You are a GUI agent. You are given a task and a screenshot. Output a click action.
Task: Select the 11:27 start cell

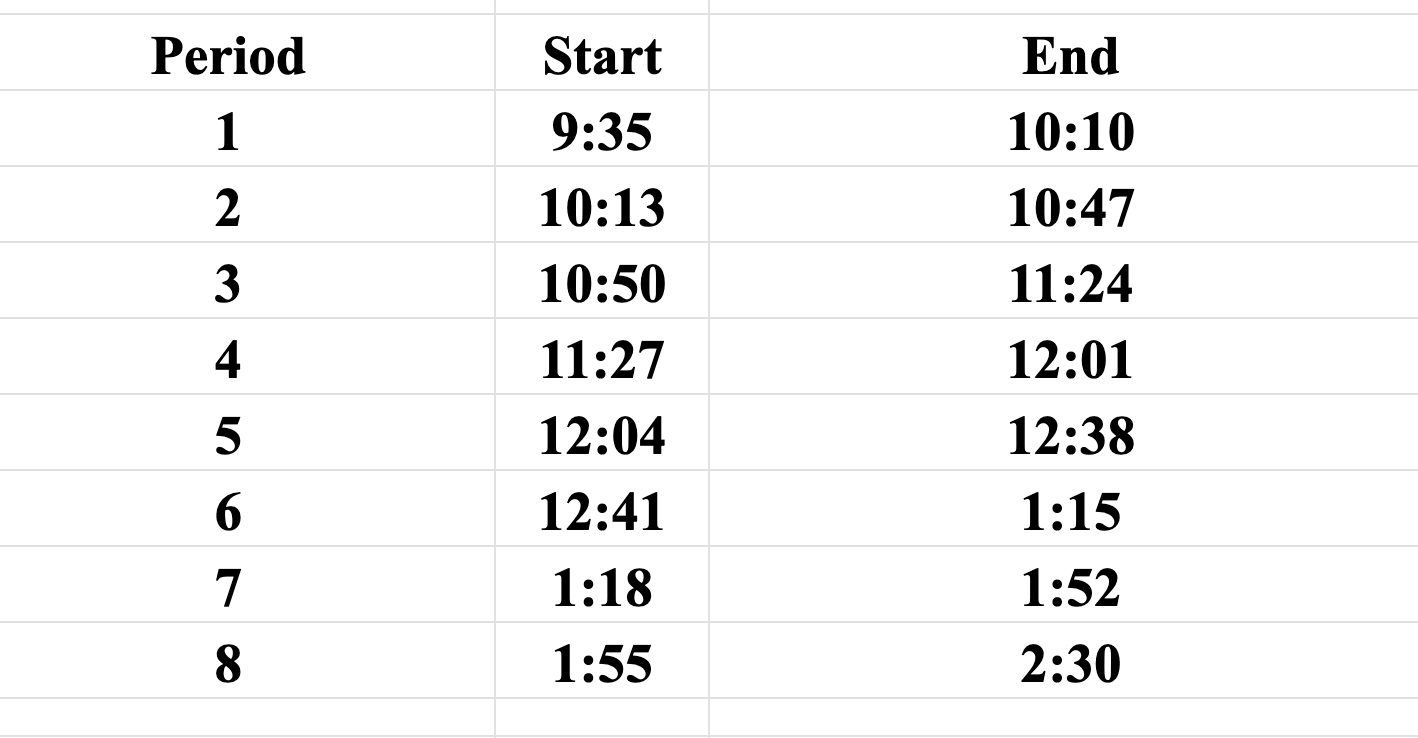pos(602,360)
